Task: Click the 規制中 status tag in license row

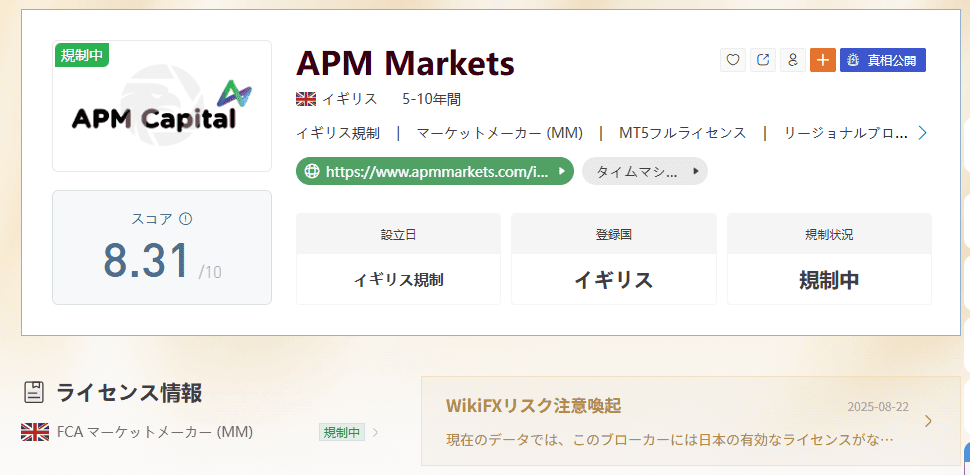Action: click(x=342, y=432)
